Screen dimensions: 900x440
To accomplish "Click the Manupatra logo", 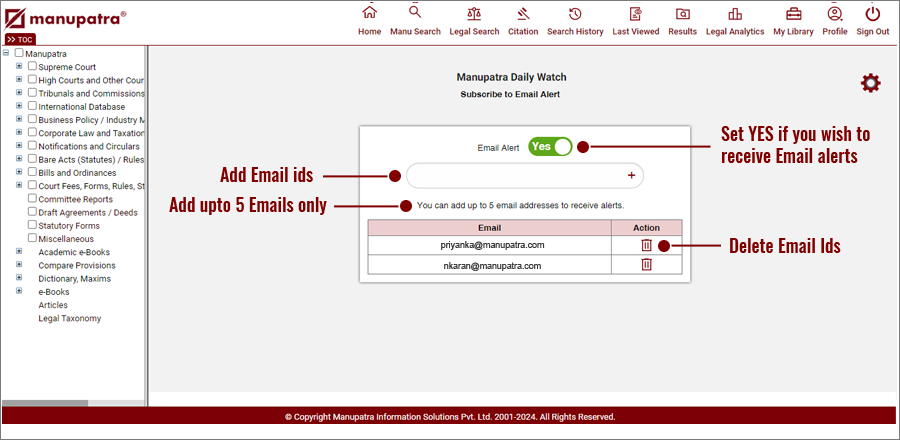I will [x=65, y=19].
